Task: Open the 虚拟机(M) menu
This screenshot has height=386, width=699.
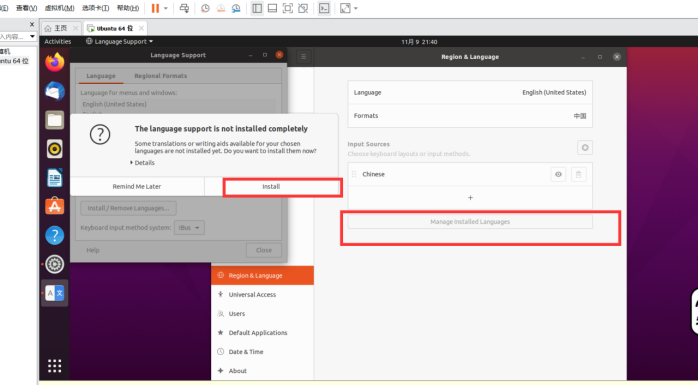Action: pos(59,8)
